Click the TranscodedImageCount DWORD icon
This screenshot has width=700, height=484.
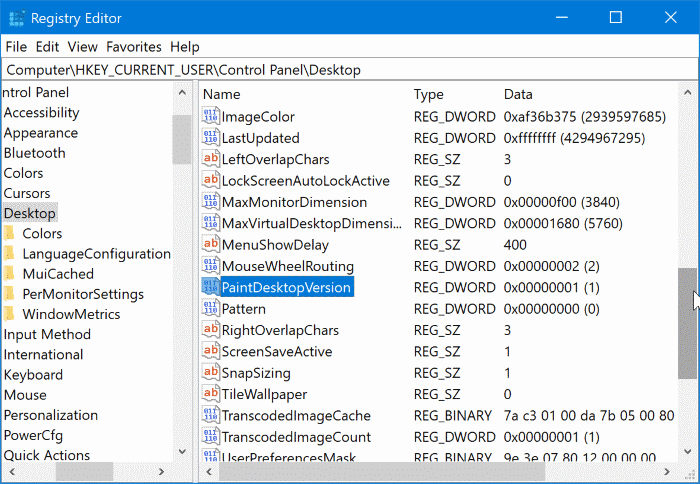coord(210,437)
